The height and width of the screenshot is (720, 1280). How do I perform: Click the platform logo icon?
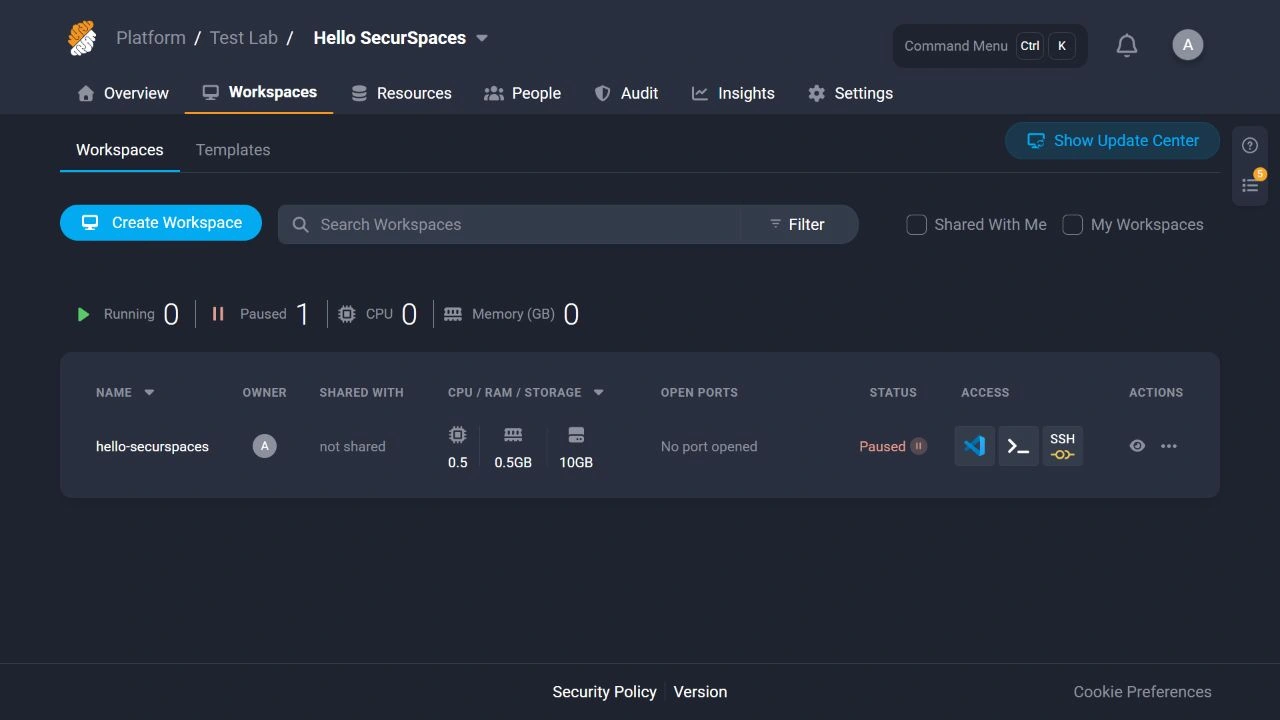(x=82, y=38)
